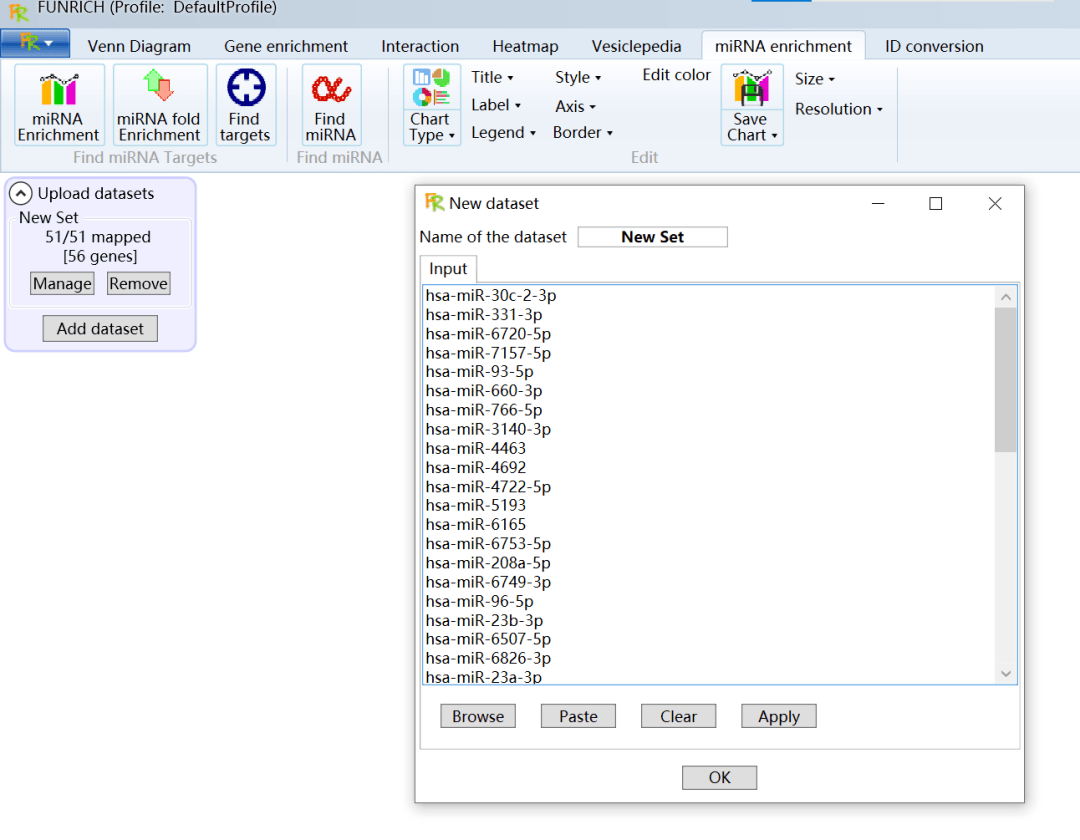The image size is (1080, 840).
Task: Click Edit color option
Action: click(676, 75)
